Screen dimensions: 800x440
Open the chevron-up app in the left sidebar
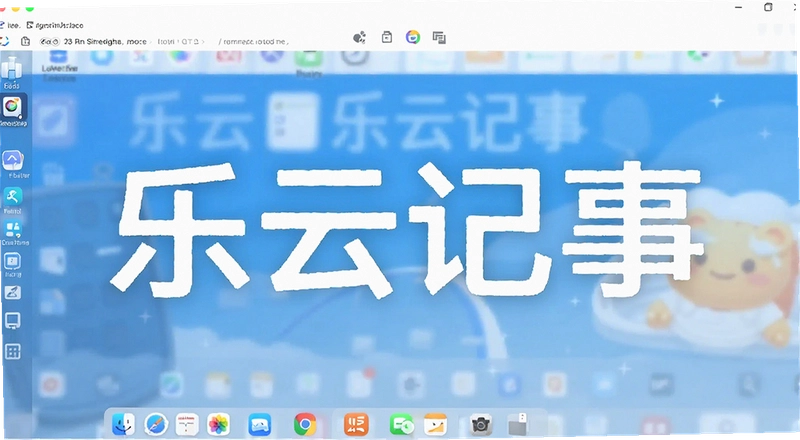pos(12,160)
